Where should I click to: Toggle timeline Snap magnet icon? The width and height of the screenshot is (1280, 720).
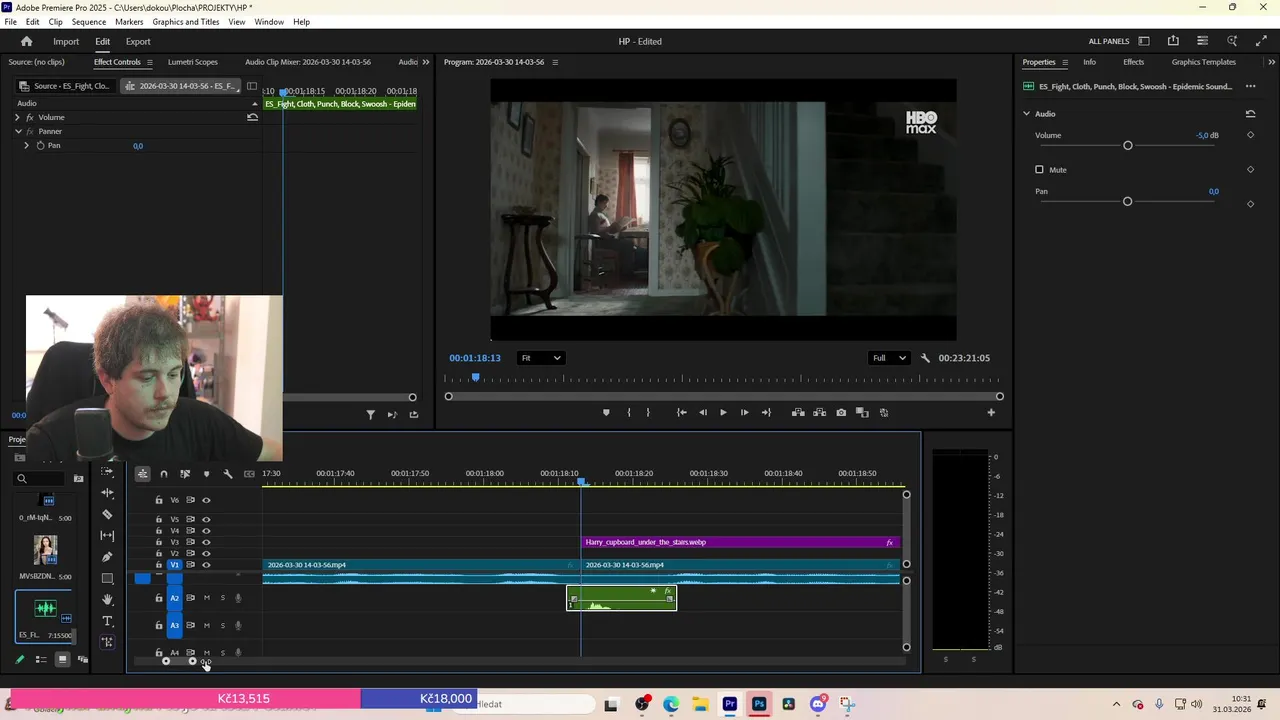[x=164, y=474]
